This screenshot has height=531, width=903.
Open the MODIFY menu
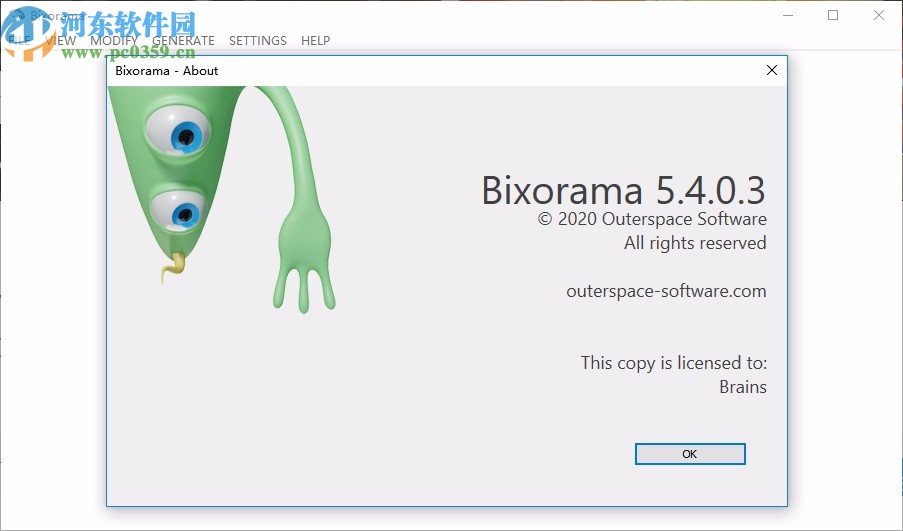(x=114, y=40)
